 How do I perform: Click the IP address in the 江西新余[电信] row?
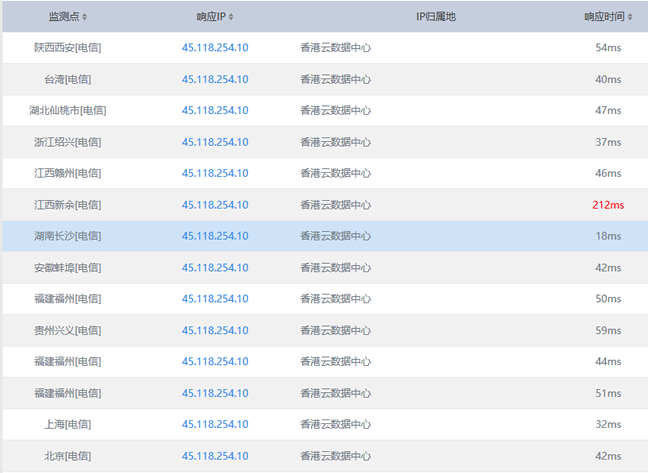(x=215, y=205)
